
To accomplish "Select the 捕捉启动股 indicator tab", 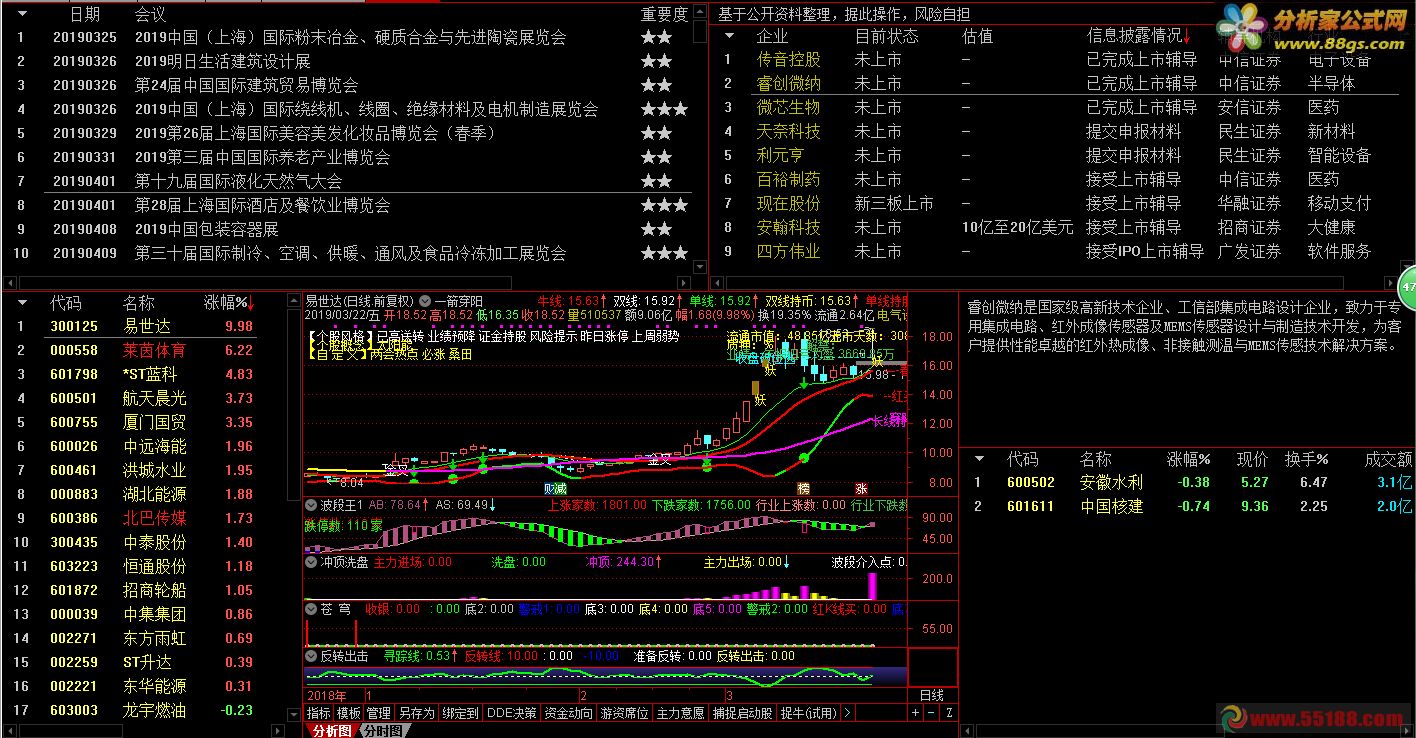I will click(x=743, y=713).
